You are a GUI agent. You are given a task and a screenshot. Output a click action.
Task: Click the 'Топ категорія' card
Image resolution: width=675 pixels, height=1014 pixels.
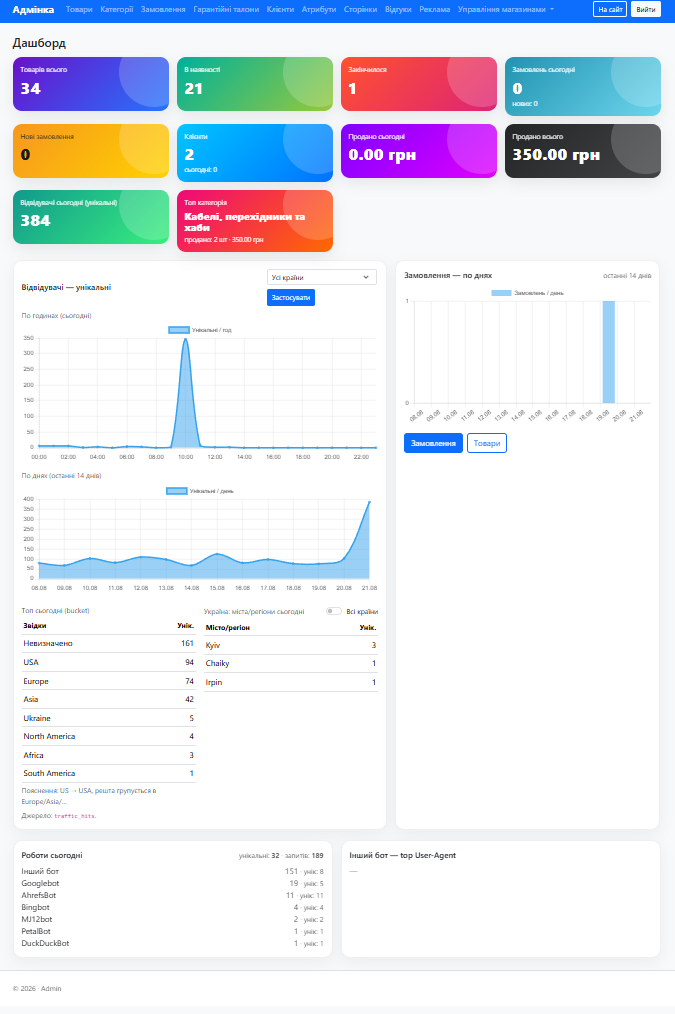coord(255,221)
